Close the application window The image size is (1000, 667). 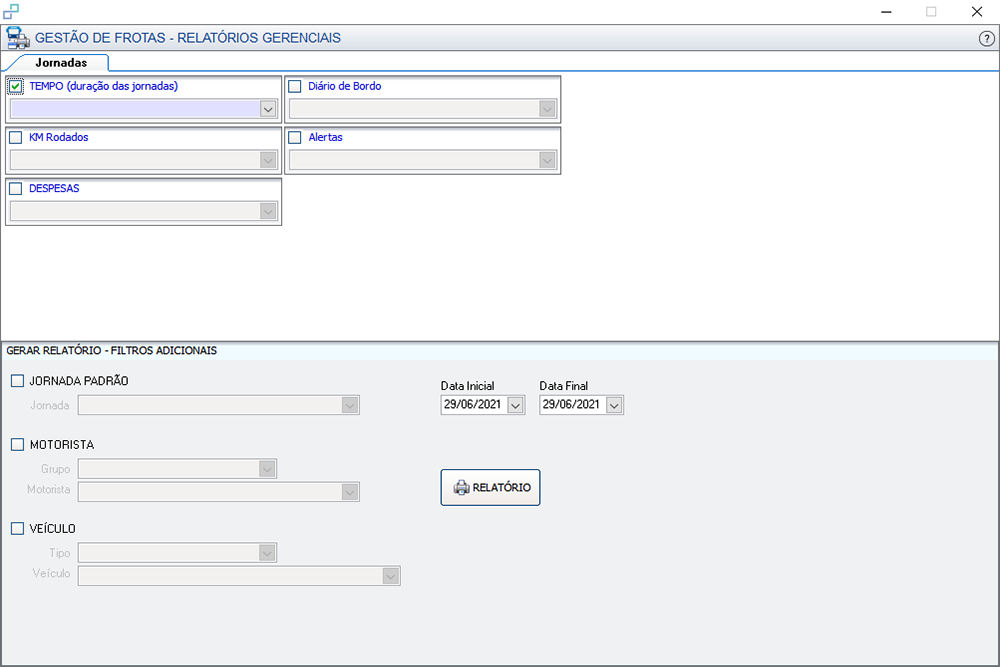coord(976,11)
